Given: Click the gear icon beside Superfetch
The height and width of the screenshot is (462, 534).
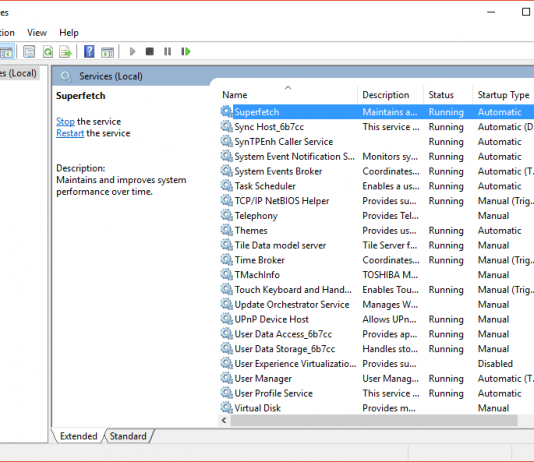Looking at the screenshot, I should pyautogui.click(x=226, y=111).
